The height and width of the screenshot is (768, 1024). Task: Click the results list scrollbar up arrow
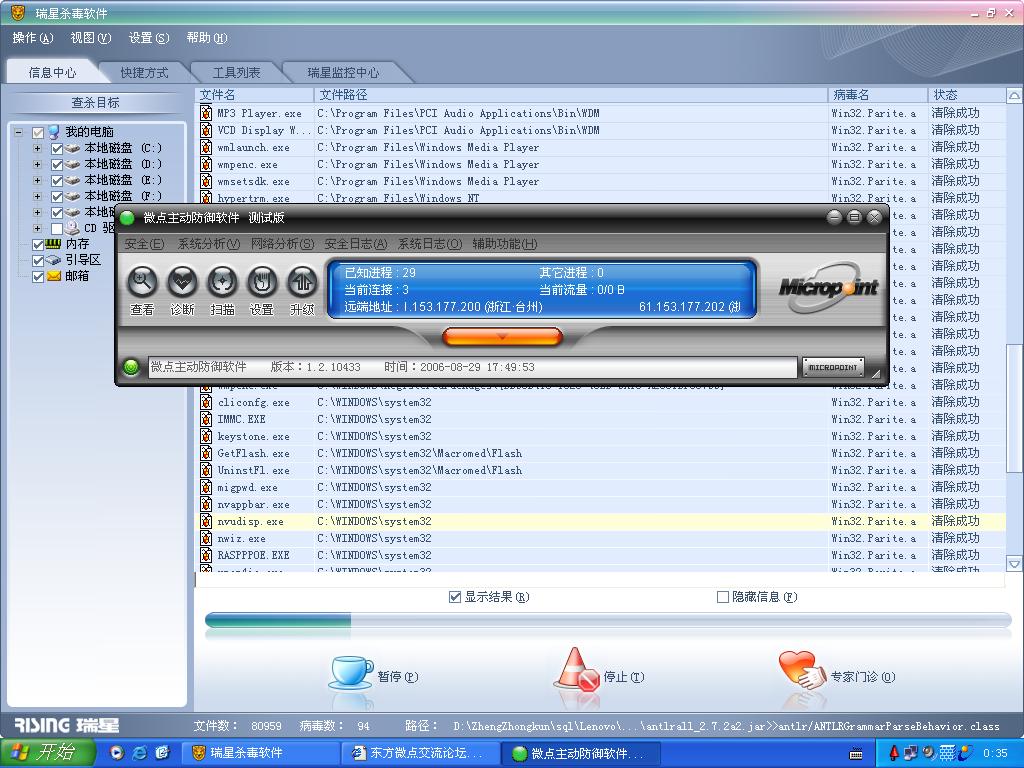click(1014, 96)
